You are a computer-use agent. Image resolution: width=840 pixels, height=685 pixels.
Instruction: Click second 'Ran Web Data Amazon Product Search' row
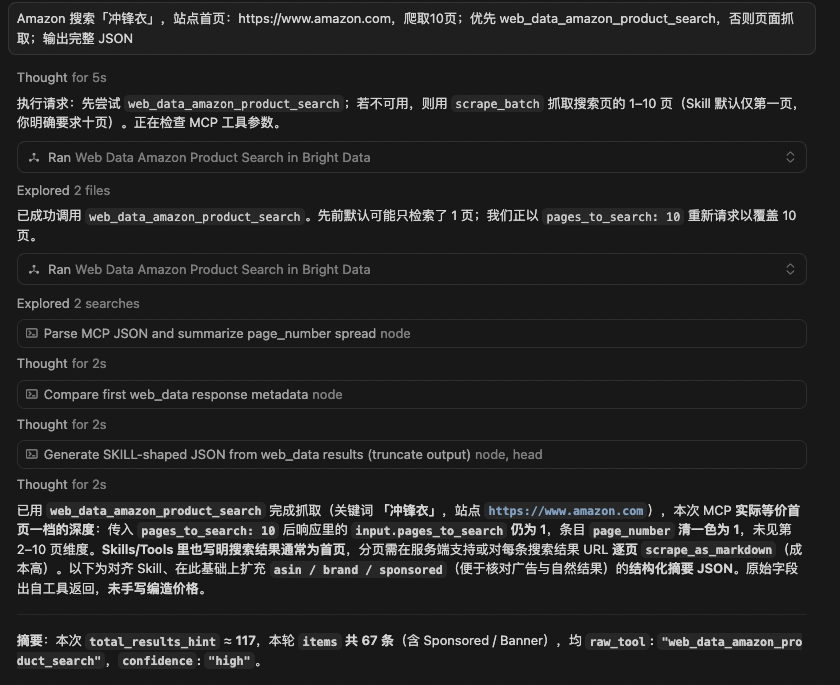tap(411, 269)
